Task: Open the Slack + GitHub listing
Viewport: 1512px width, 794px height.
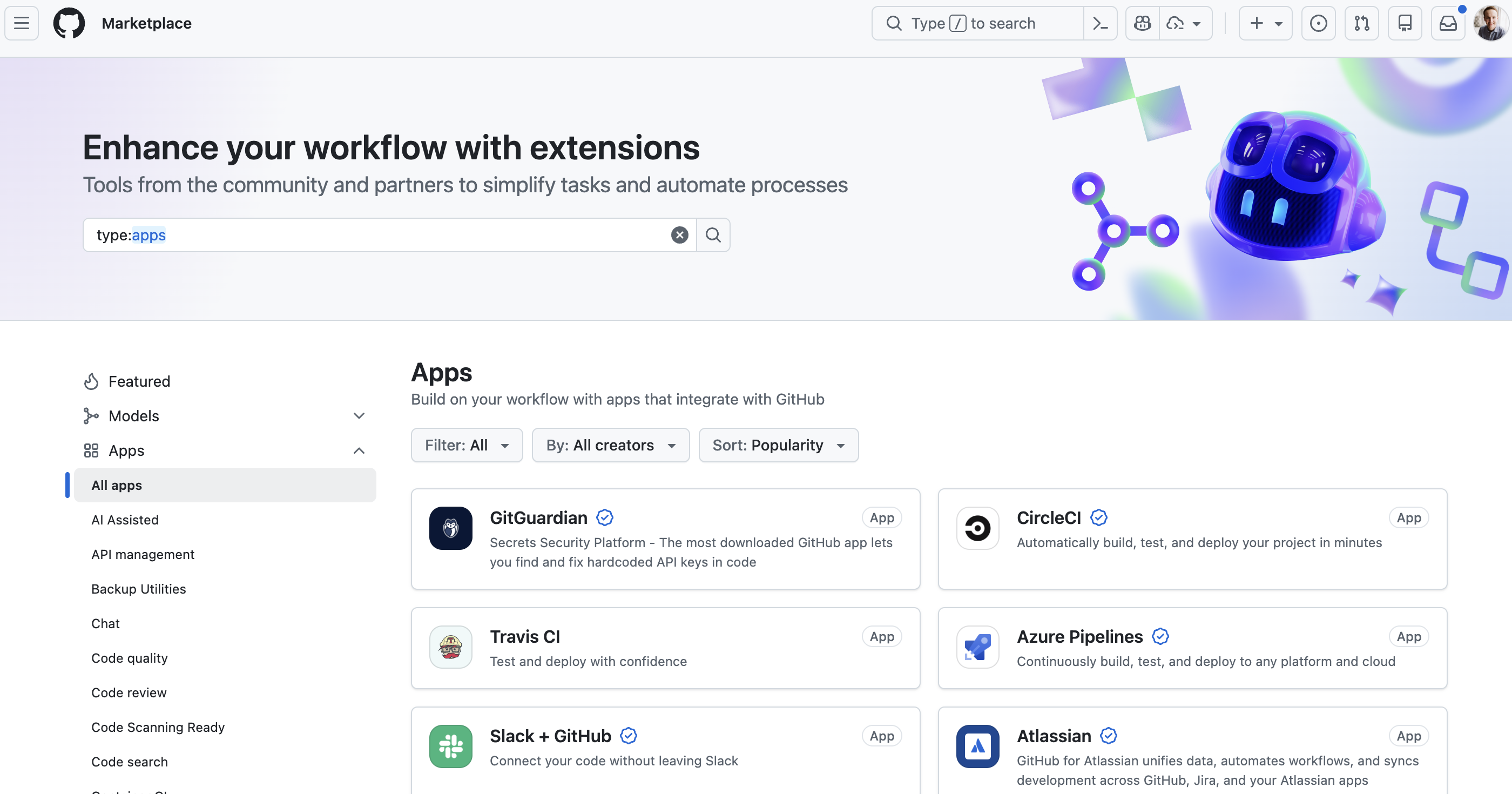Action: point(550,735)
